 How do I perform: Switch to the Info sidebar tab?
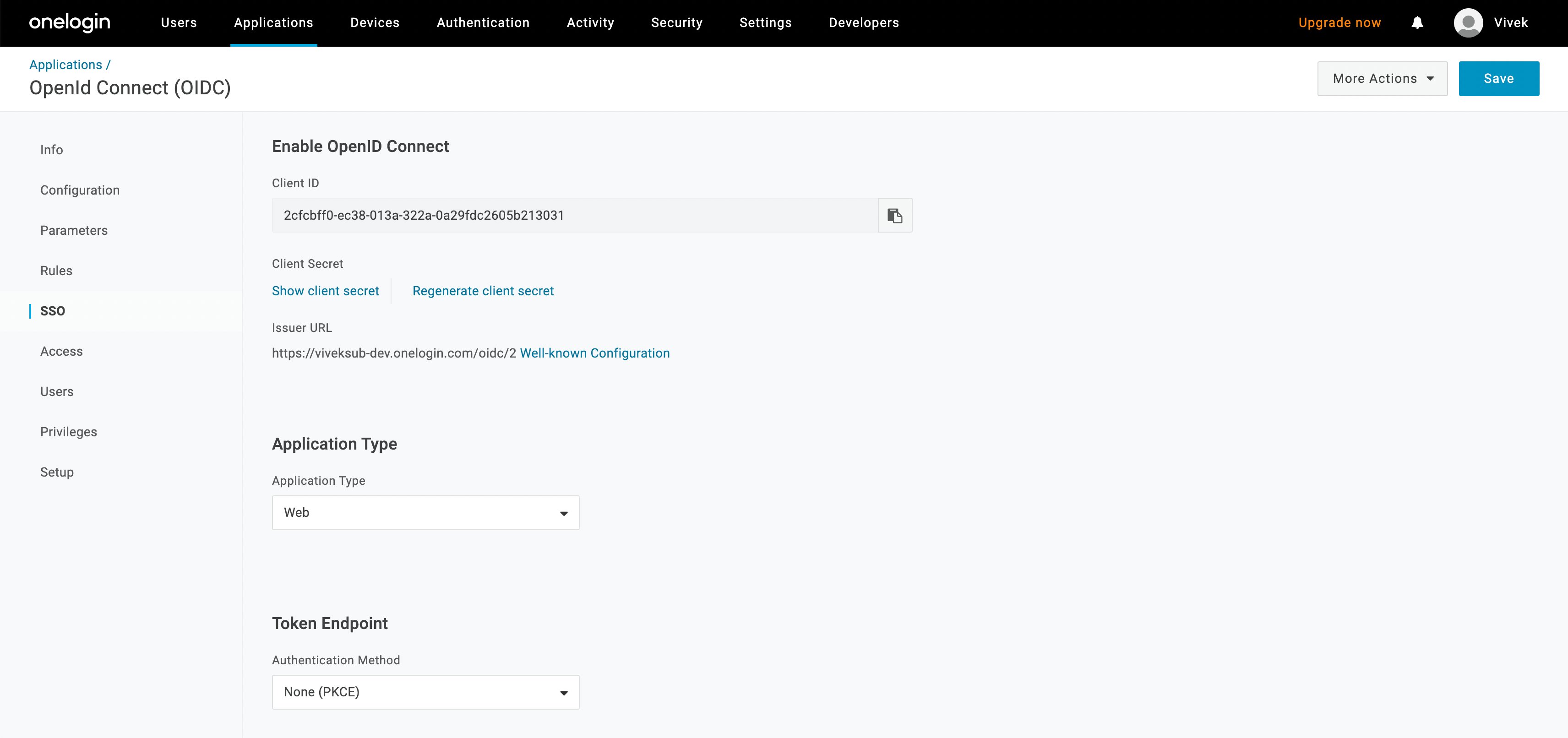click(x=52, y=150)
